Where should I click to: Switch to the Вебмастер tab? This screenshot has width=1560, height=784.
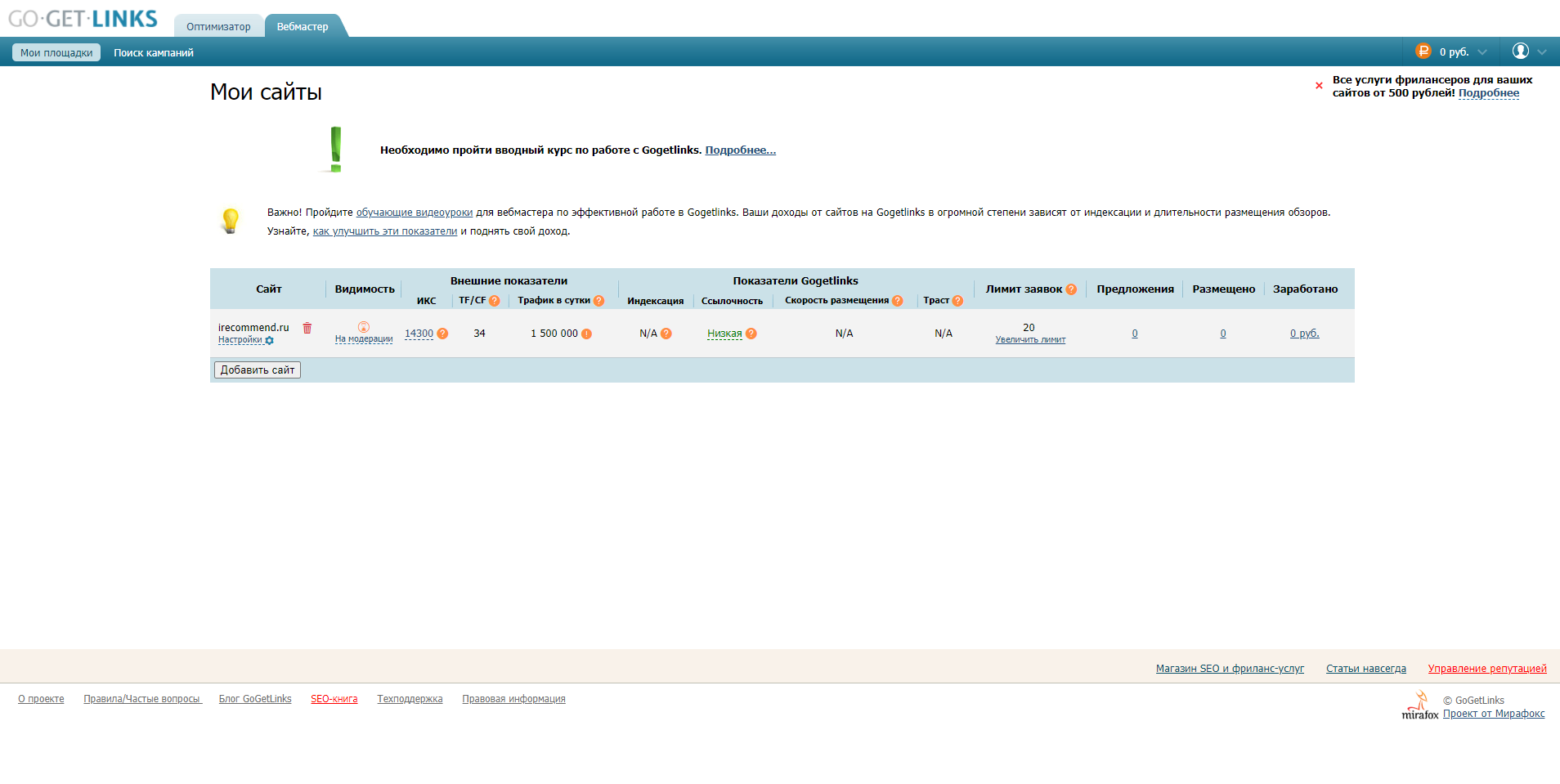pos(303,26)
